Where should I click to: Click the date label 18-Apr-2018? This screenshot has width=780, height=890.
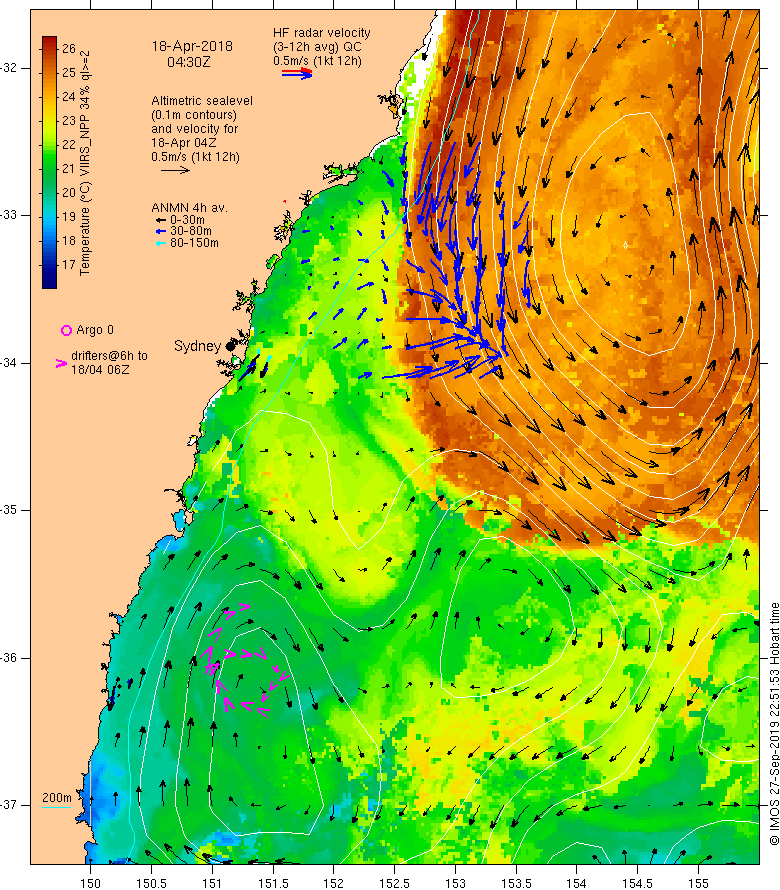pyautogui.click(x=192, y=47)
